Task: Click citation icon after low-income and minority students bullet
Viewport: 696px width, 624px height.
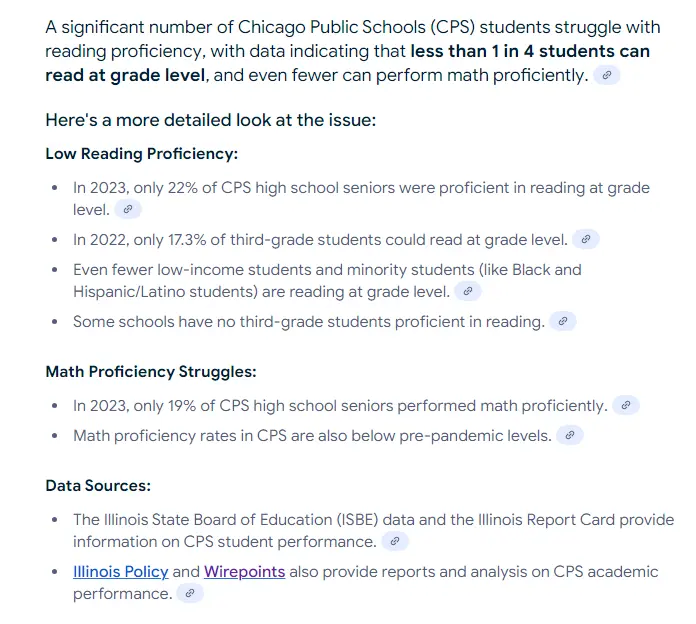Action: (x=468, y=291)
